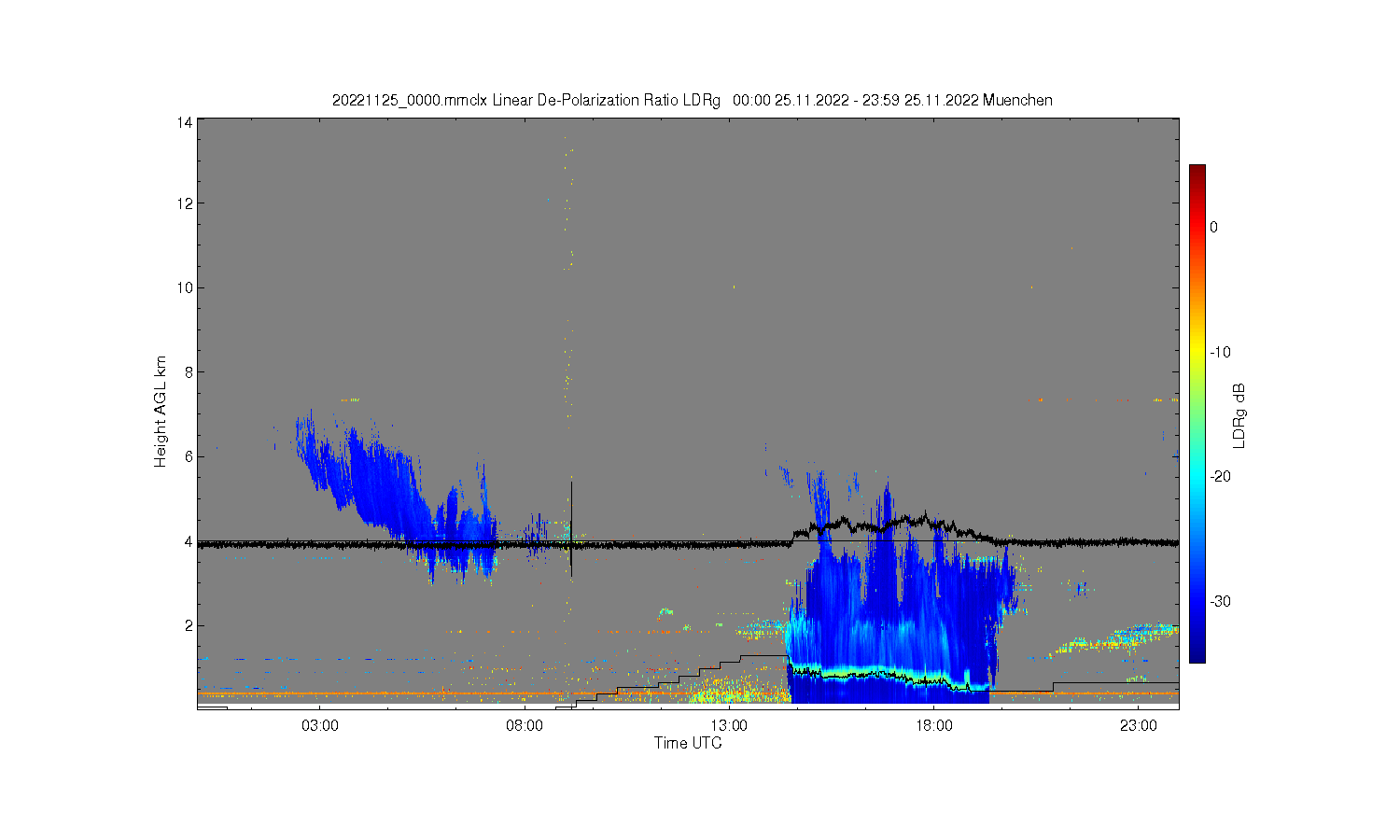Click the 'Height AGL km' axis label
The image size is (1400, 840).
click(x=161, y=412)
